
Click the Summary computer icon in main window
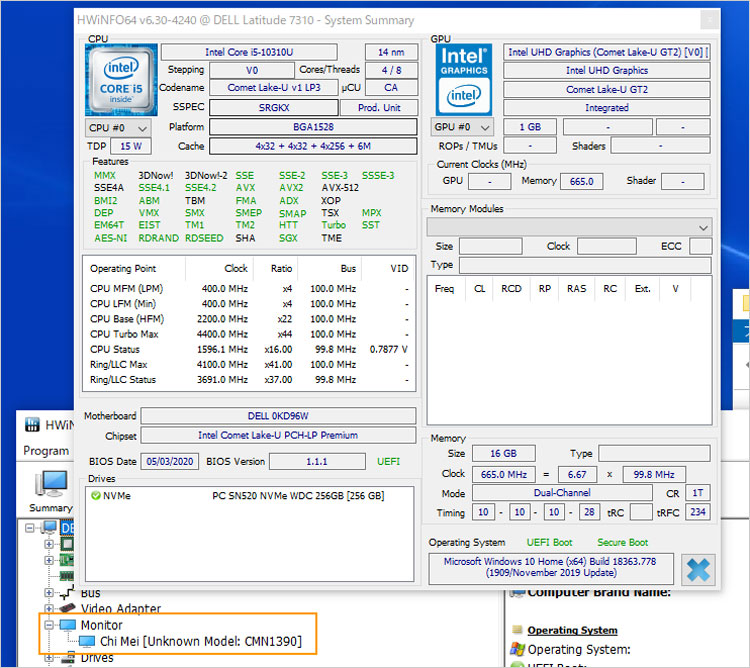coord(51,483)
